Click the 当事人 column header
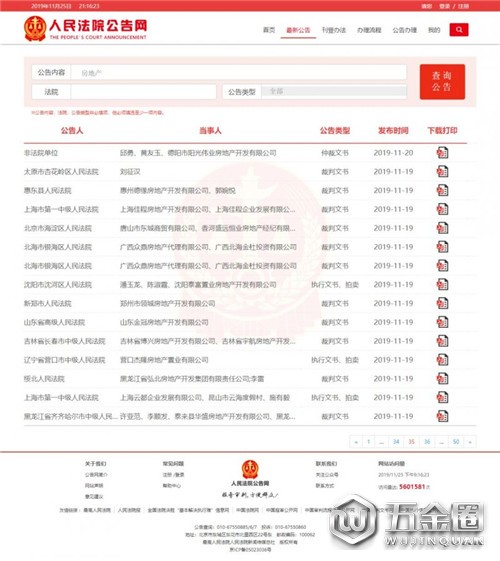This screenshot has width=500, height=561. [x=210, y=131]
